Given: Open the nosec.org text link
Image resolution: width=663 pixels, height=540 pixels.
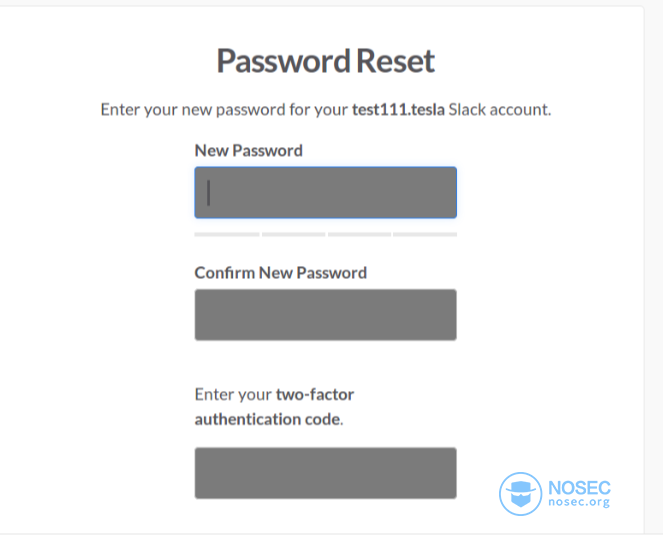Looking at the screenshot, I should (x=579, y=502).
